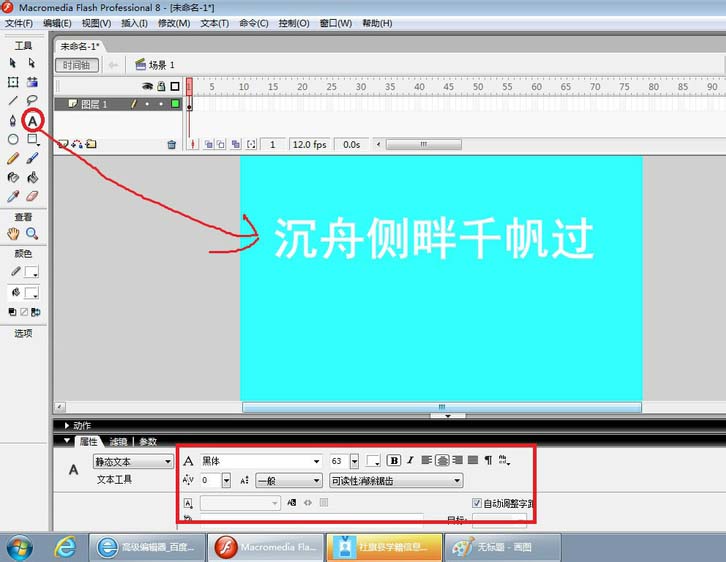This screenshot has width=726, height=562.
Task: Open the 可读性消除锯齿 anti-alias dropdown
Action: point(396,481)
